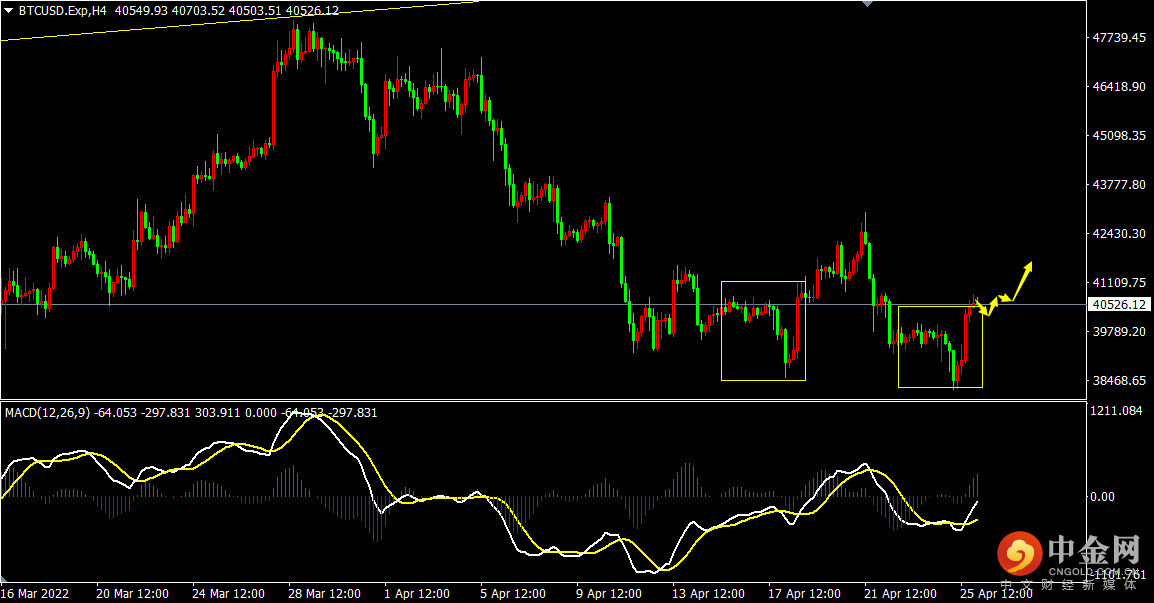The height and width of the screenshot is (603, 1154).
Task: Click the MACD scale value 1211.084
Action: (x=1116, y=411)
